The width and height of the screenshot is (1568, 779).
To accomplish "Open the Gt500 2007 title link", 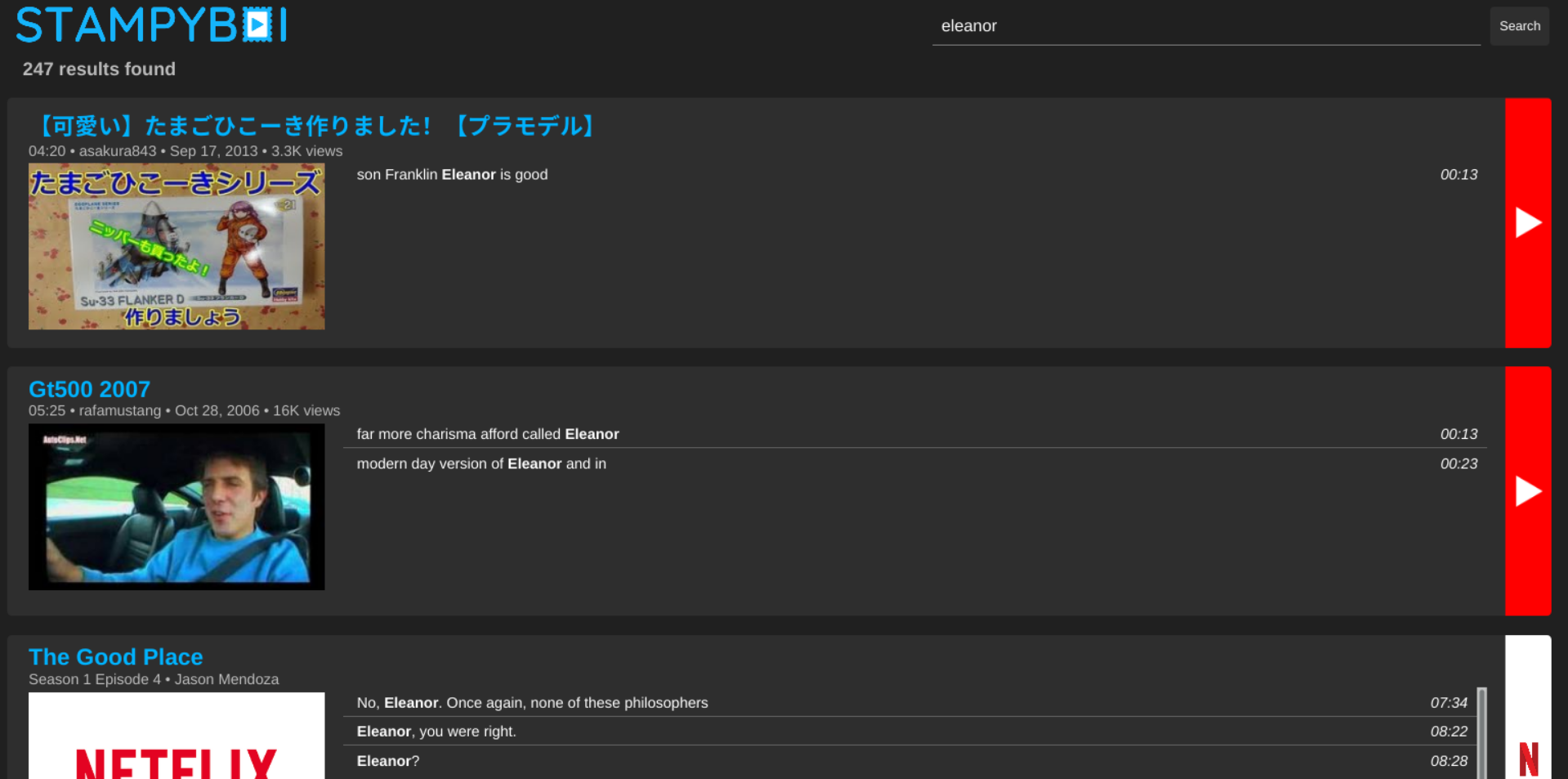I will 89,389.
